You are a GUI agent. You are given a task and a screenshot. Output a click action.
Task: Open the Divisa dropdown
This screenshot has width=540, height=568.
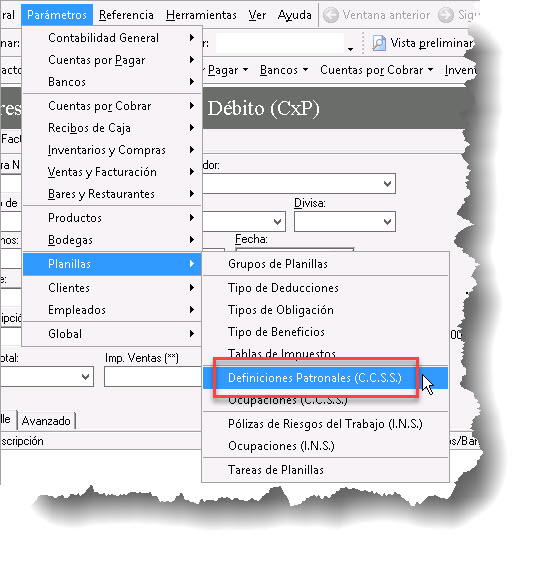click(344, 221)
